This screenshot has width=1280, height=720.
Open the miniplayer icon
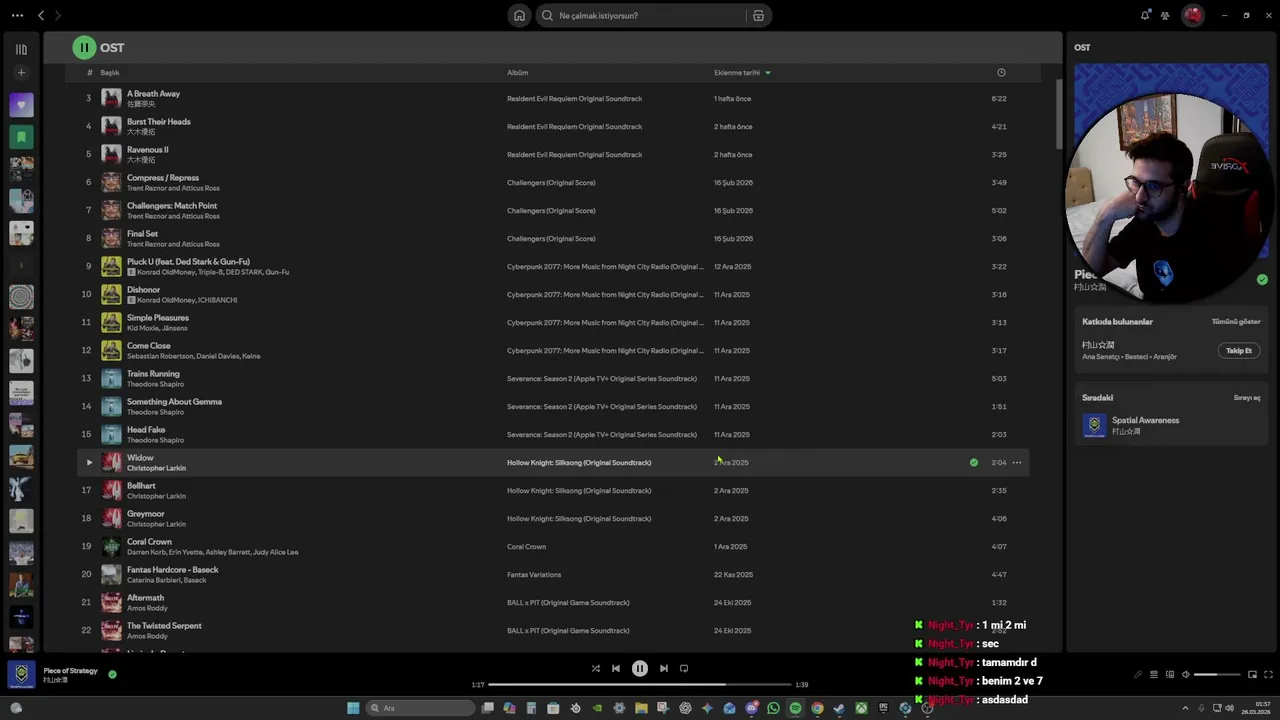1252,674
